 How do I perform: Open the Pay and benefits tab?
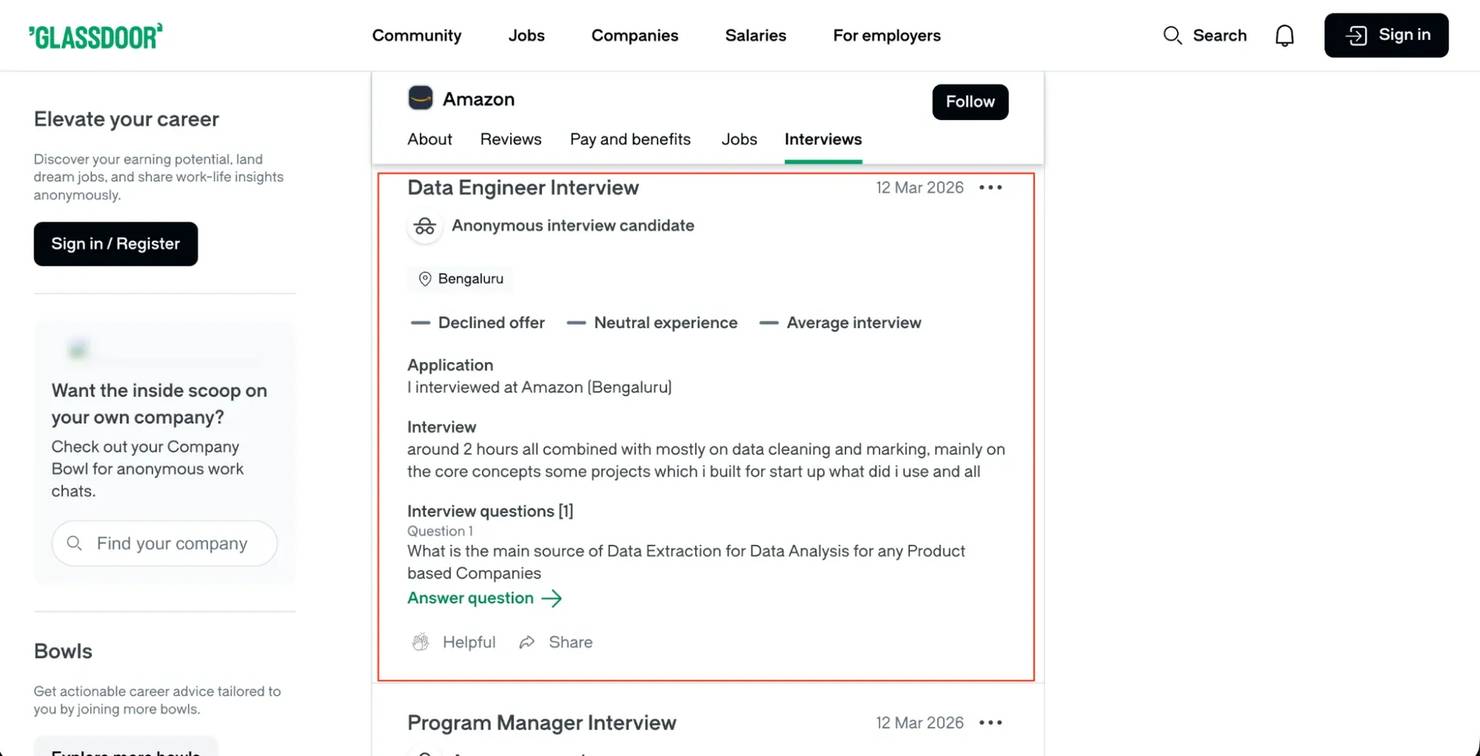(x=630, y=139)
